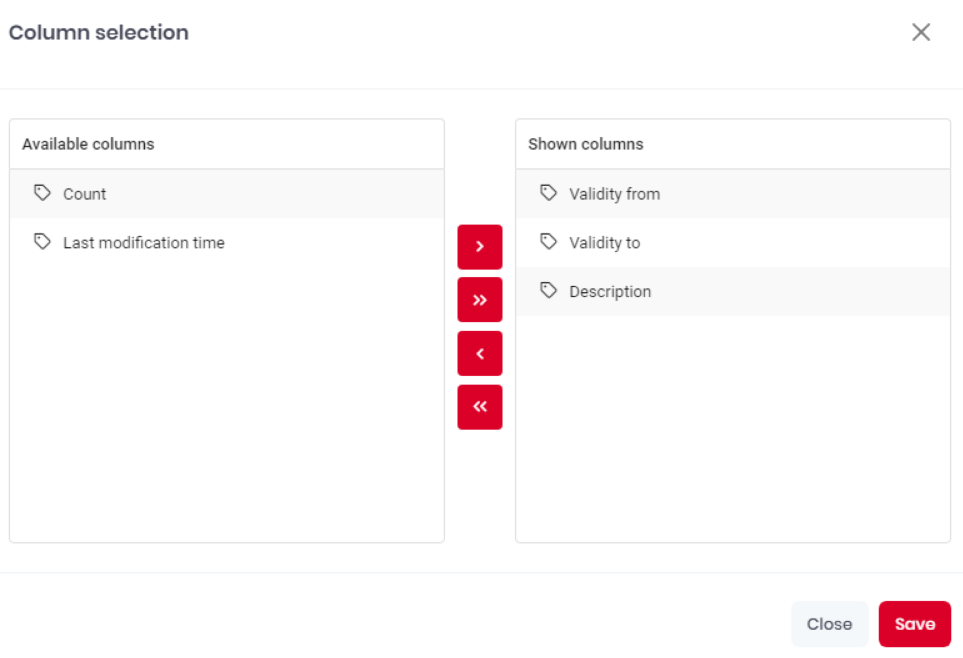This screenshot has width=963, height=658.
Task: Click the move-left single arrow button
Action: click(x=480, y=353)
